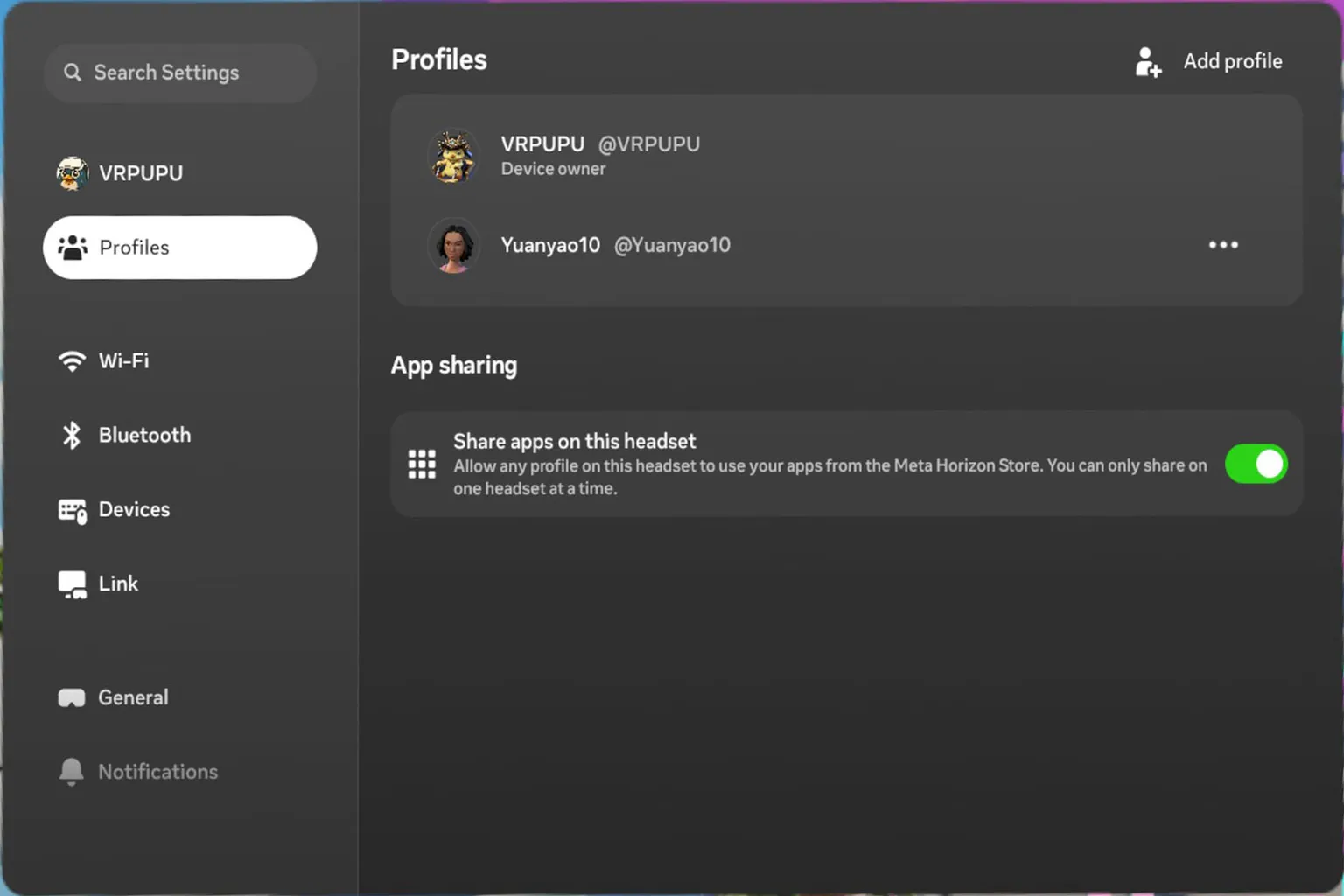Open the Notifications settings section
Viewport: 1344px width, 896px height.
click(x=180, y=772)
